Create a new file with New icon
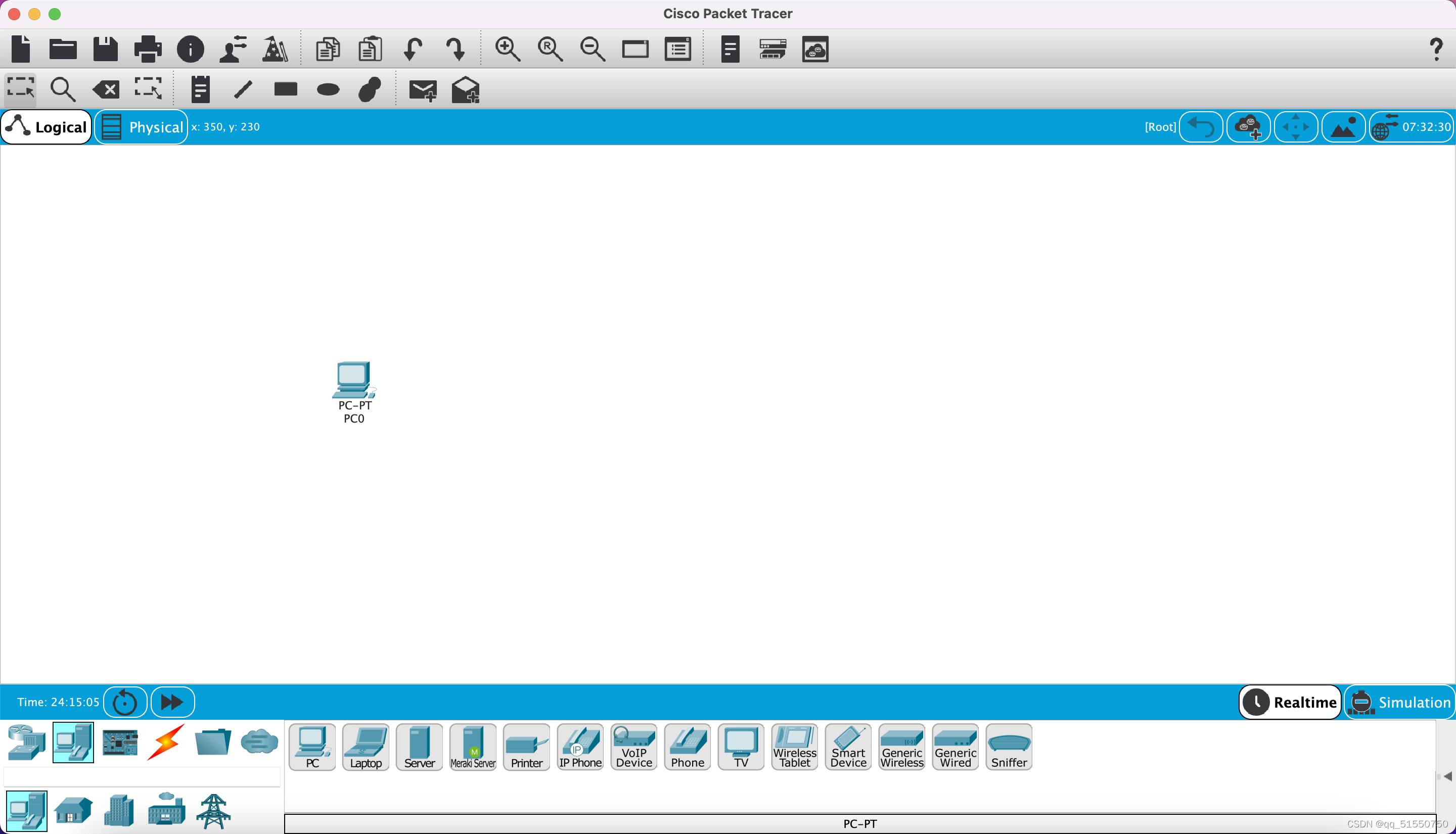1456x834 pixels. (21, 49)
